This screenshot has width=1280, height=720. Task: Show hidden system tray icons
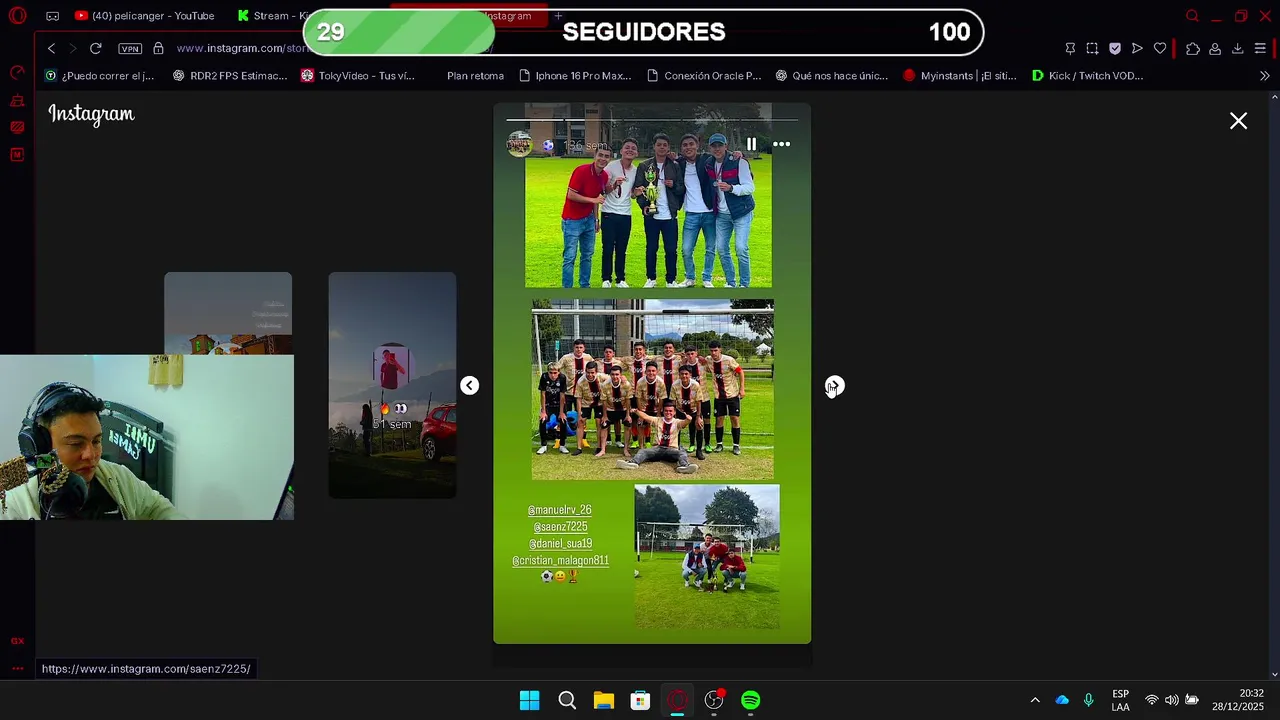[x=1035, y=700]
